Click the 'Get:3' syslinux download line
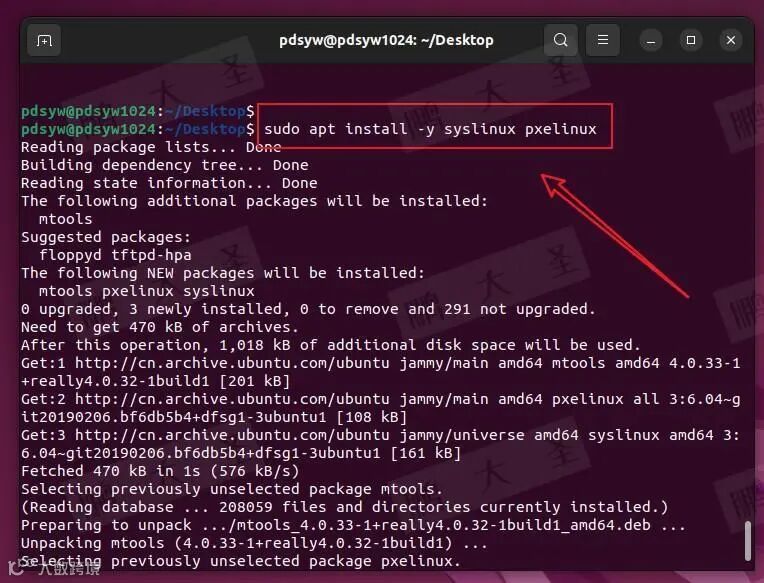The image size is (764, 583). tap(381, 435)
